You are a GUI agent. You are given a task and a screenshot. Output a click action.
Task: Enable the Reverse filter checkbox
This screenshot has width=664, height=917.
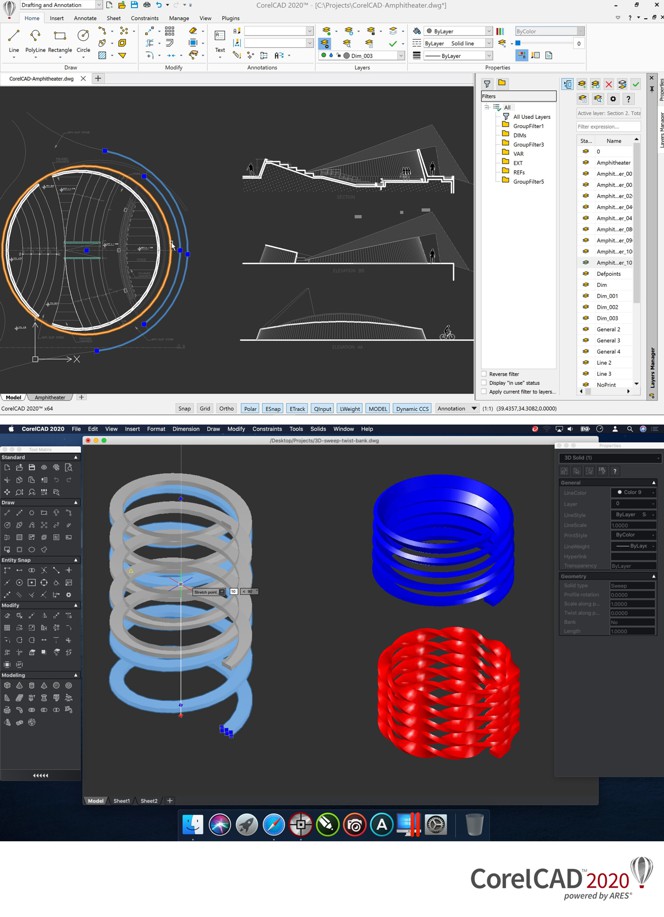[486, 374]
